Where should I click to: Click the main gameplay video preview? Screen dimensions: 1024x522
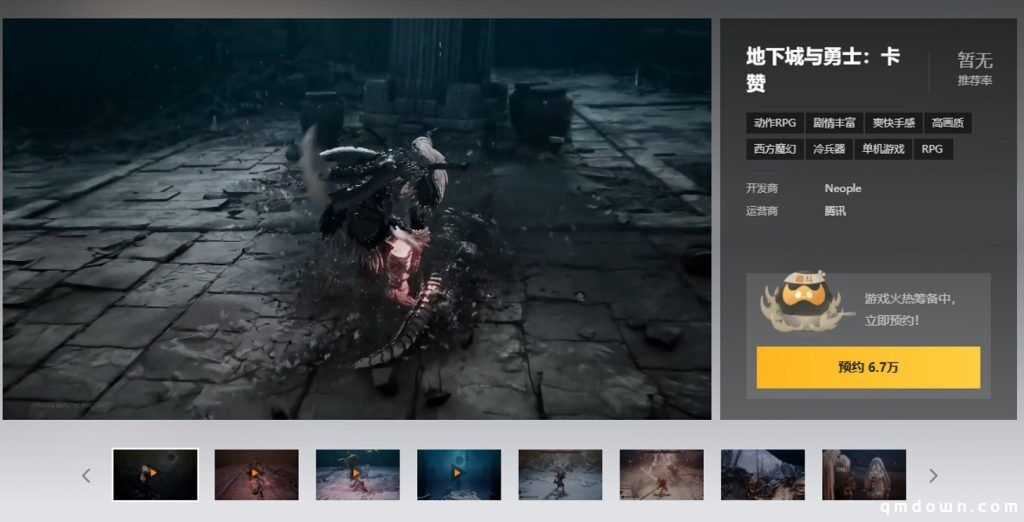(357, 219)
